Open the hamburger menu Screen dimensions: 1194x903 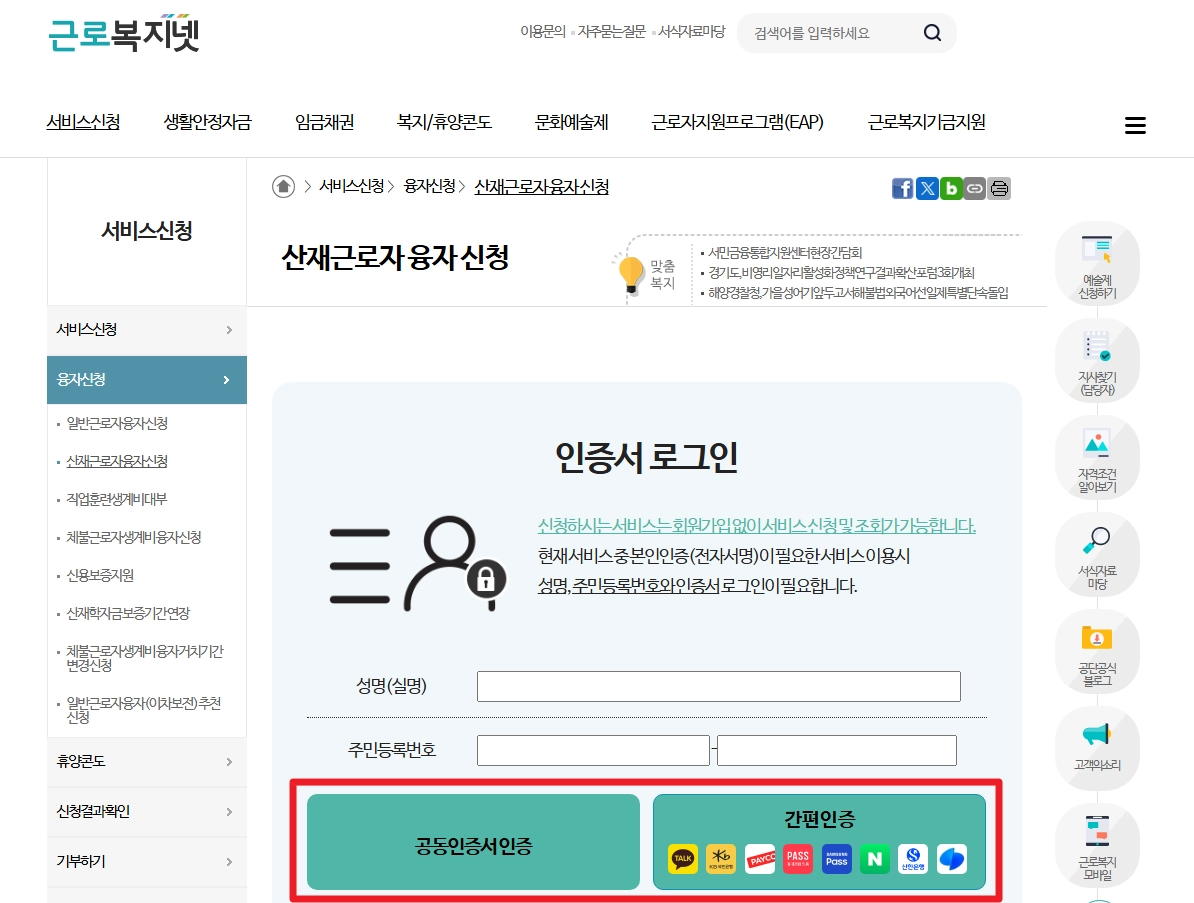click(1135, 124)
